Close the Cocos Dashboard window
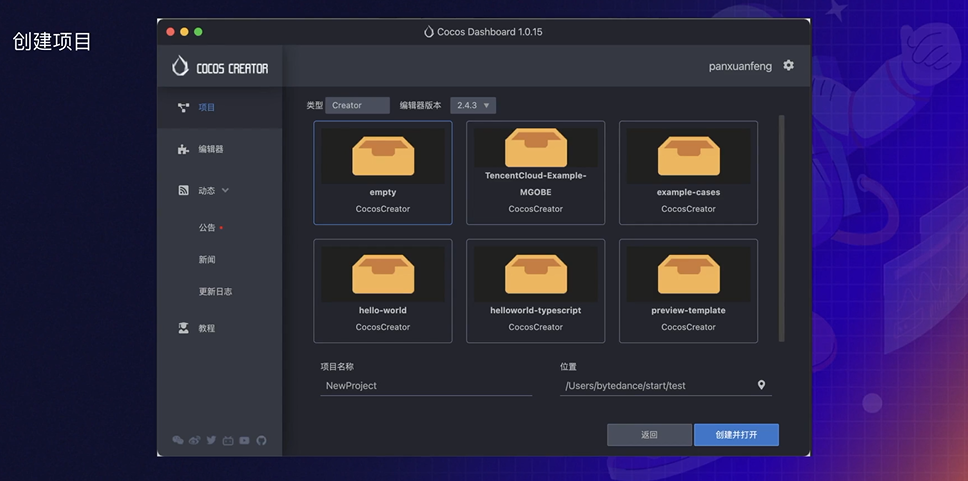 pyautogui.click(x=170, y=31)
